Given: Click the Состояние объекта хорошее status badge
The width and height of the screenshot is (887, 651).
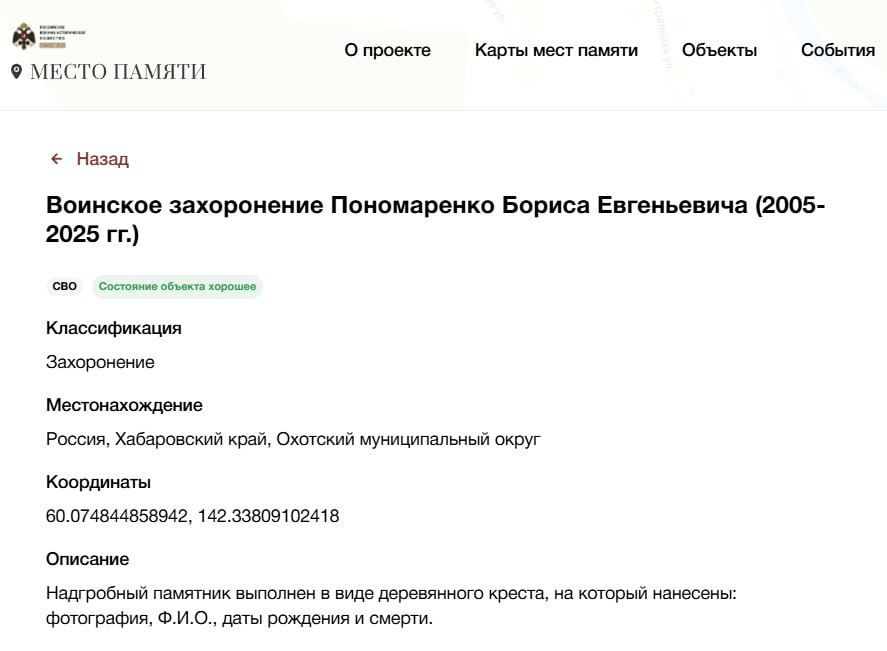Looking at the screenshot, I should (177, 287).
